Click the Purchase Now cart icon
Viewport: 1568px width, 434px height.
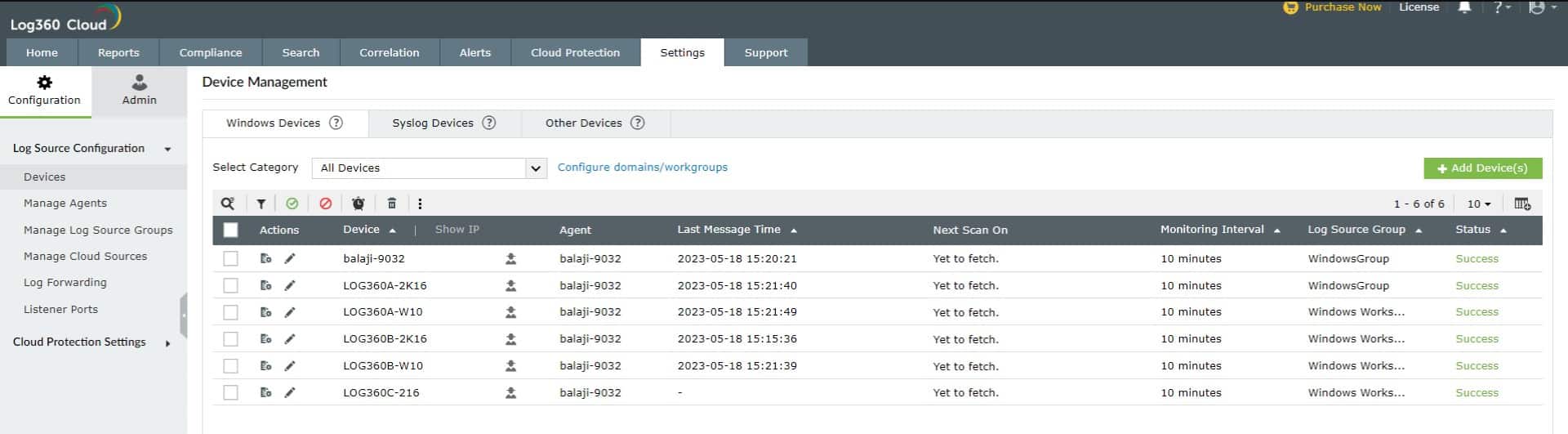pos(1290,7)
